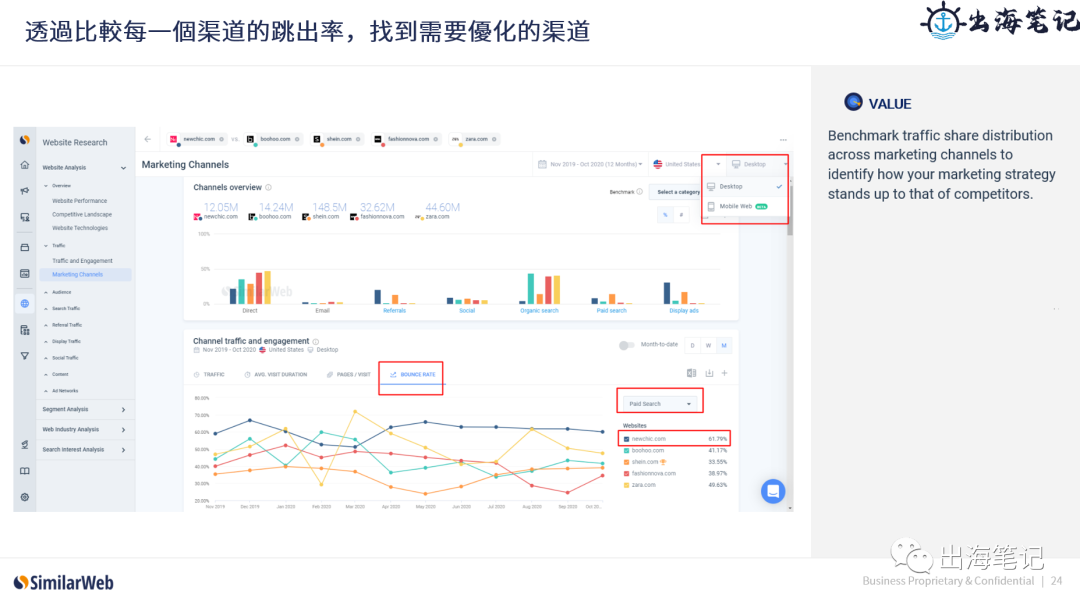Open Traffic and Engagement page

[82, 261]
